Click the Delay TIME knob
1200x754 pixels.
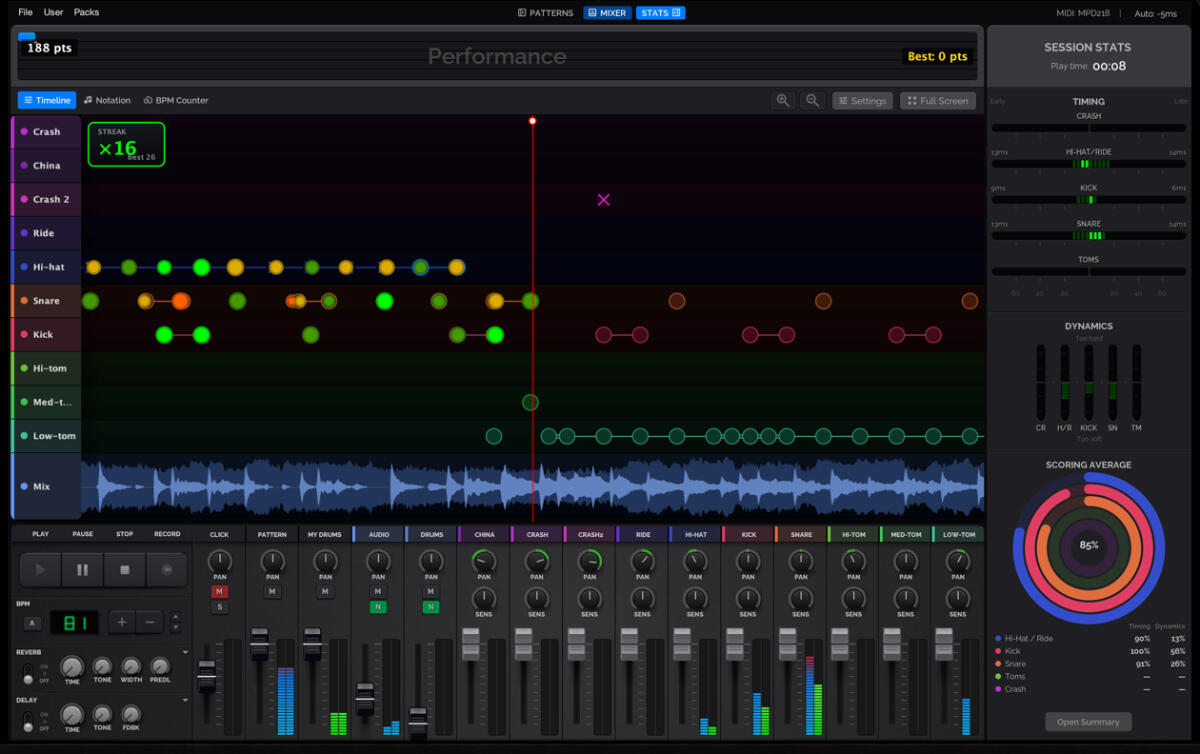72,714
